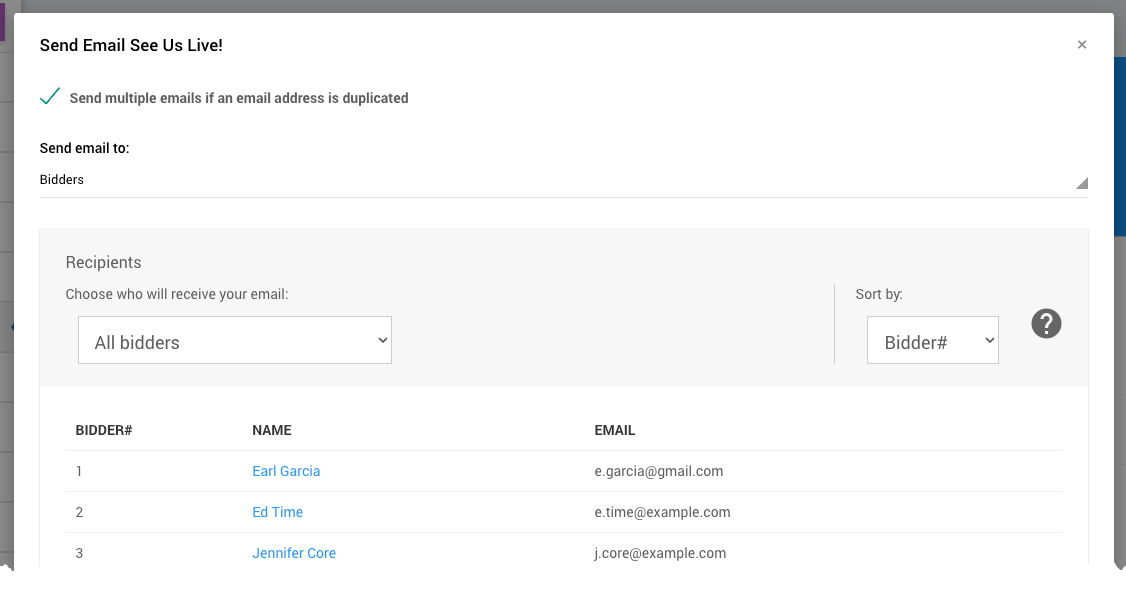Select bidder number 1 in the first row

[x=80, y=471]
